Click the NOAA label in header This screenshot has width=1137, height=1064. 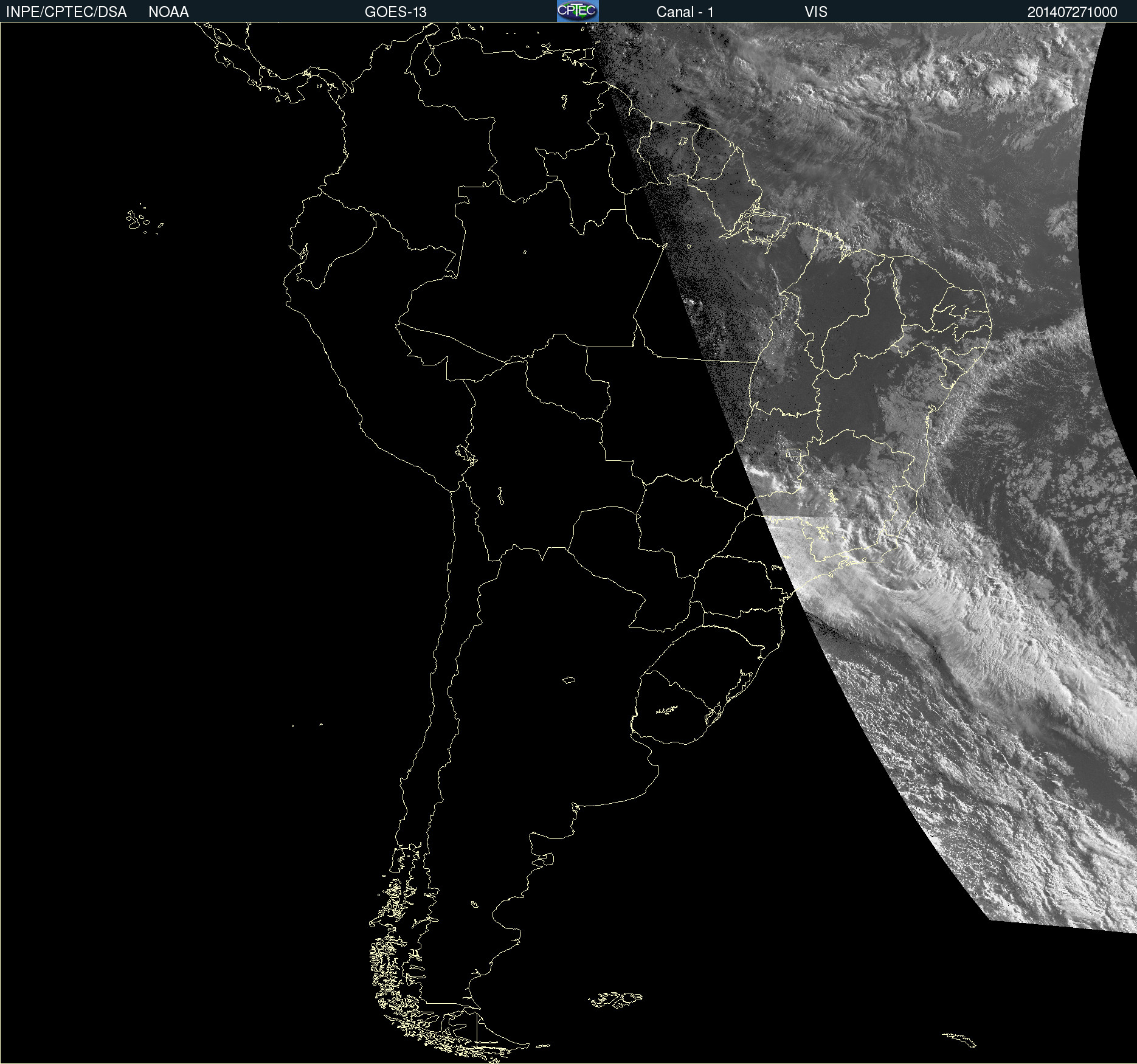tap(168, 12)
